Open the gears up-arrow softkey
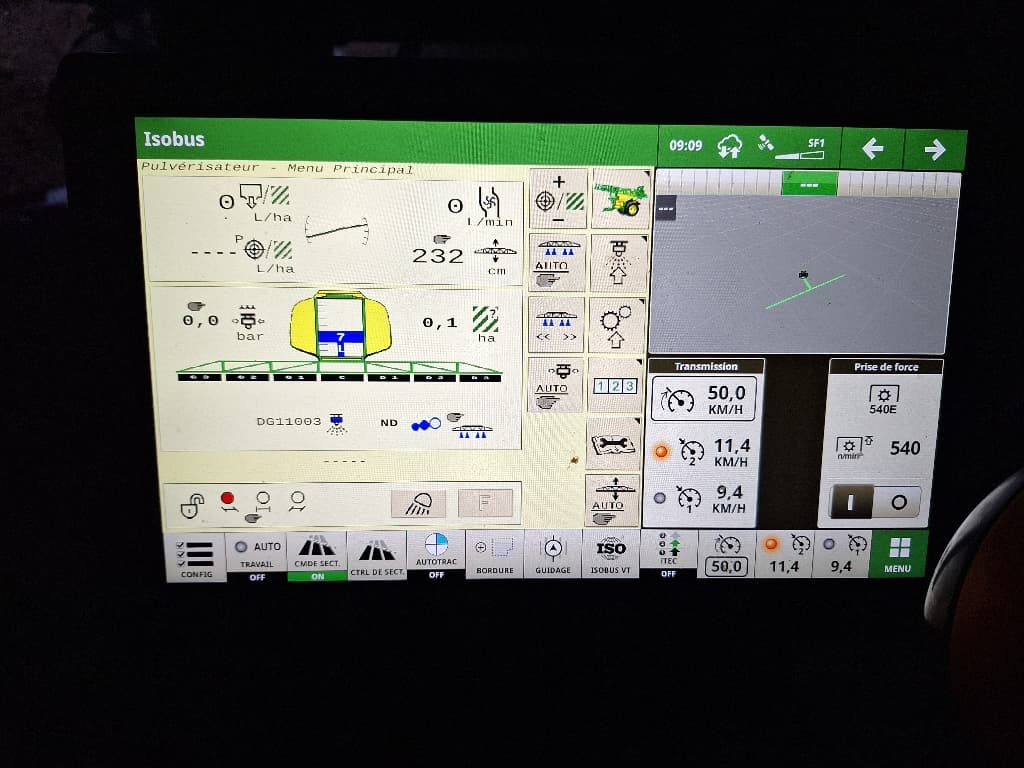 tap(616, 325)
